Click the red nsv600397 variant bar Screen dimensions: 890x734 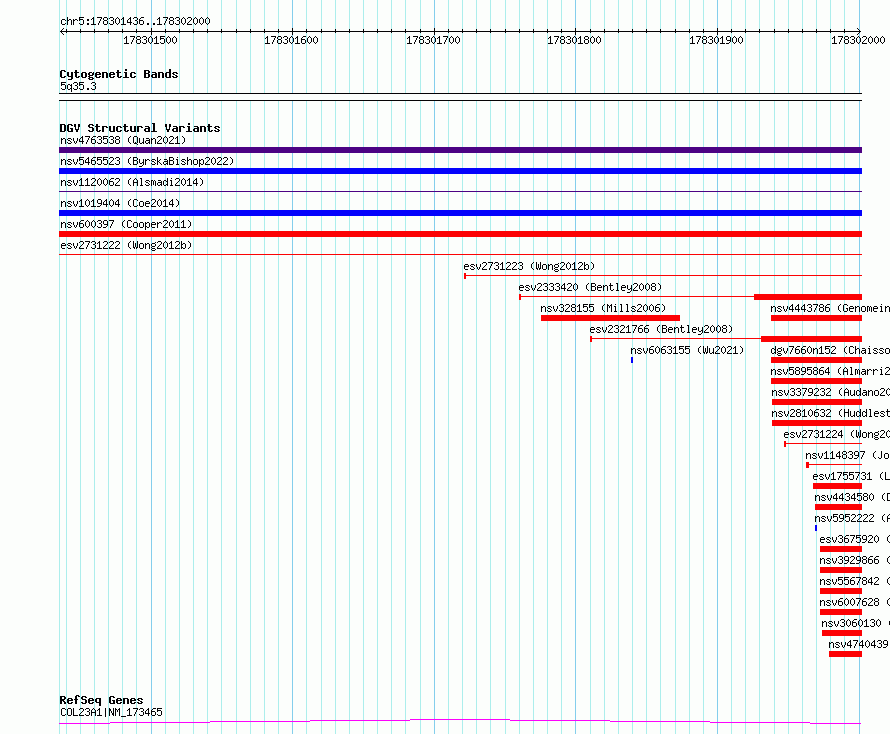460,234
